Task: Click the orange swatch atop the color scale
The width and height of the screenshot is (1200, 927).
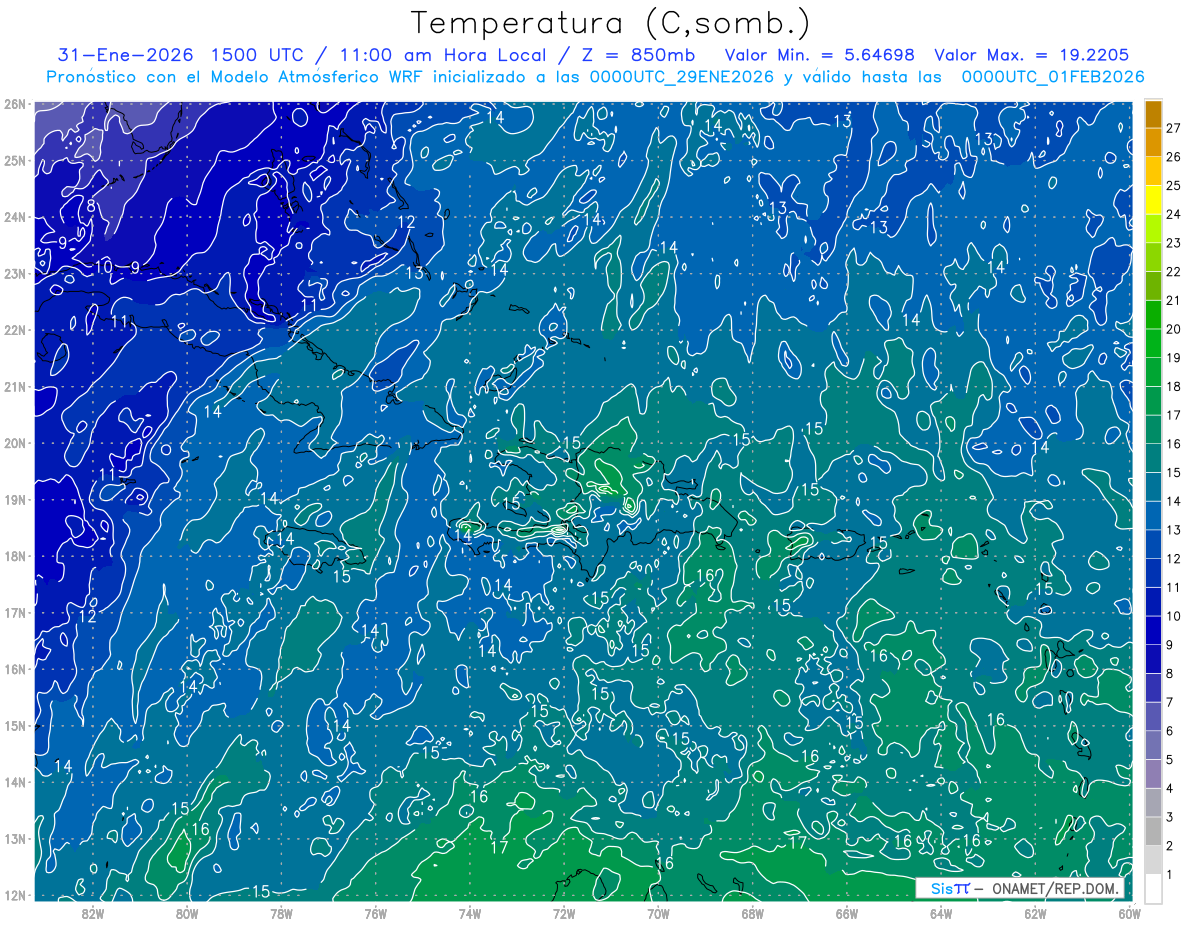Action: click(x=1153, y=114)
